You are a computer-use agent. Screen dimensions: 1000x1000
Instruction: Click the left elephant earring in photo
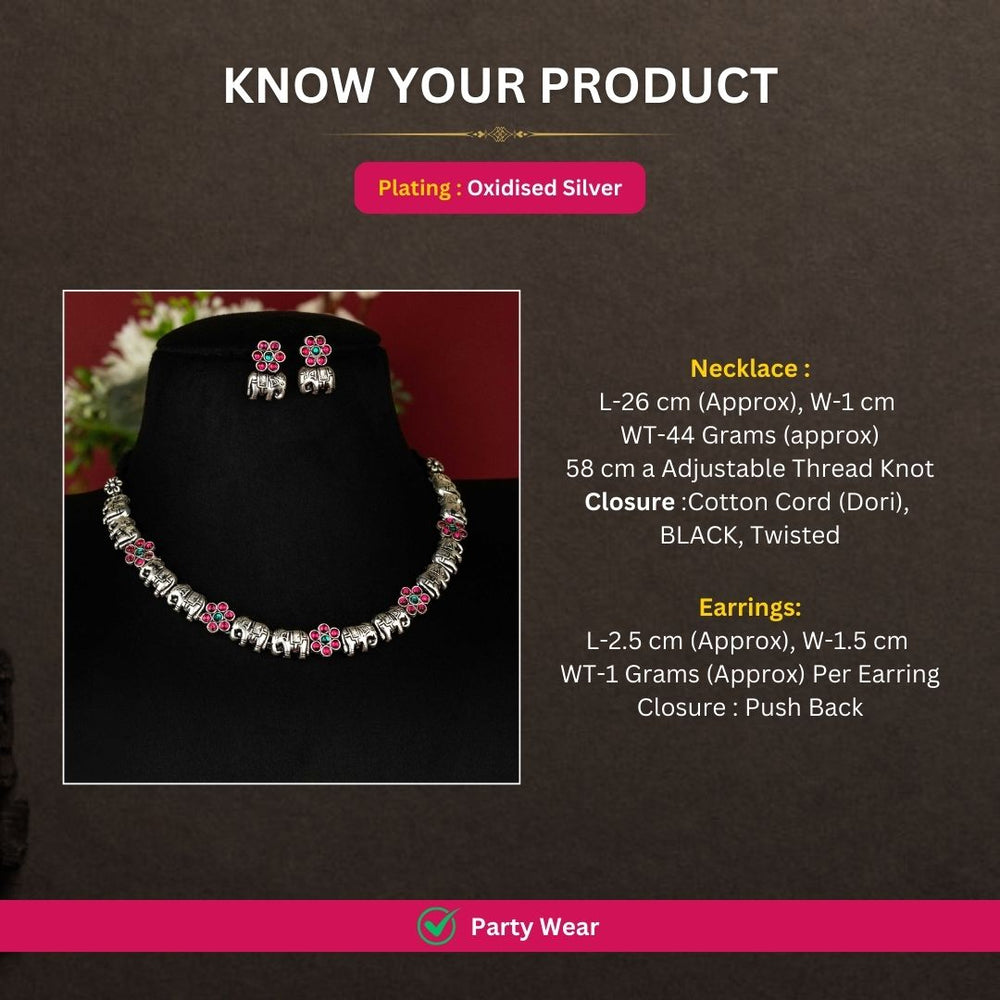click(268, 371)
